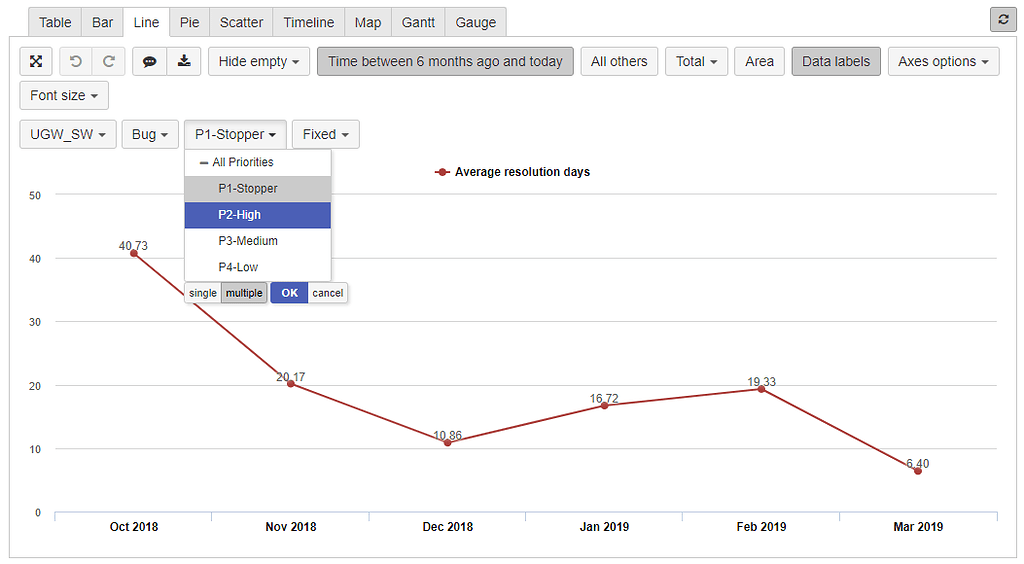This screenshot has width=1024, height=564.
Task: Open the comment bubble icon
Action: (149, 62)
